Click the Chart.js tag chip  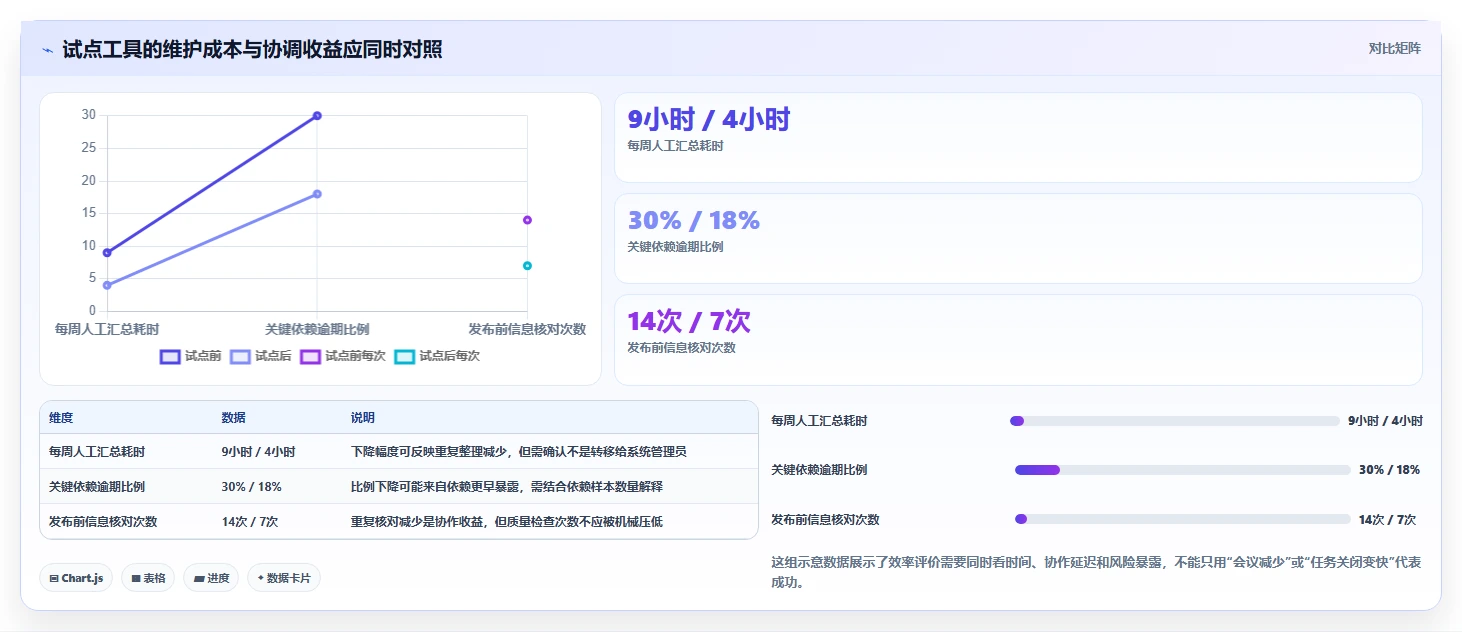76,578
